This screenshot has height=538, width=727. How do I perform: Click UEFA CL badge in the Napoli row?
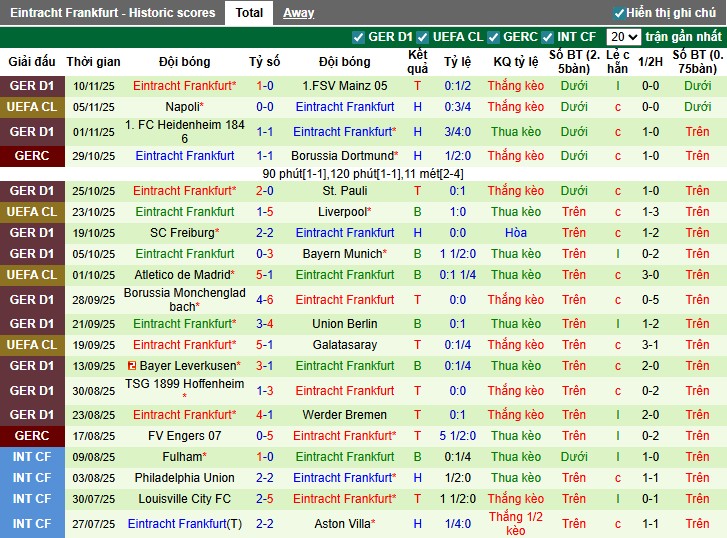[x=32, y=107]
